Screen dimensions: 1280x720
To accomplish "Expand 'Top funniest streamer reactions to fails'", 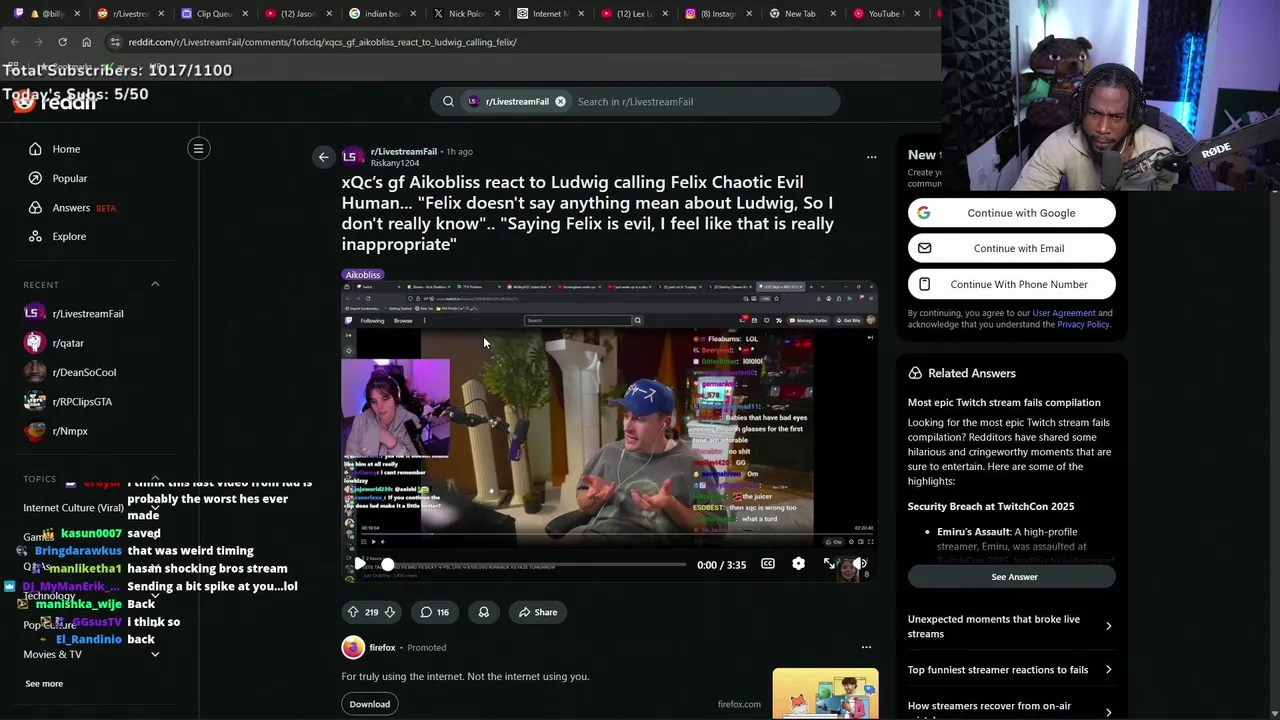I will pyautogui.click(x=1011, y=670).
